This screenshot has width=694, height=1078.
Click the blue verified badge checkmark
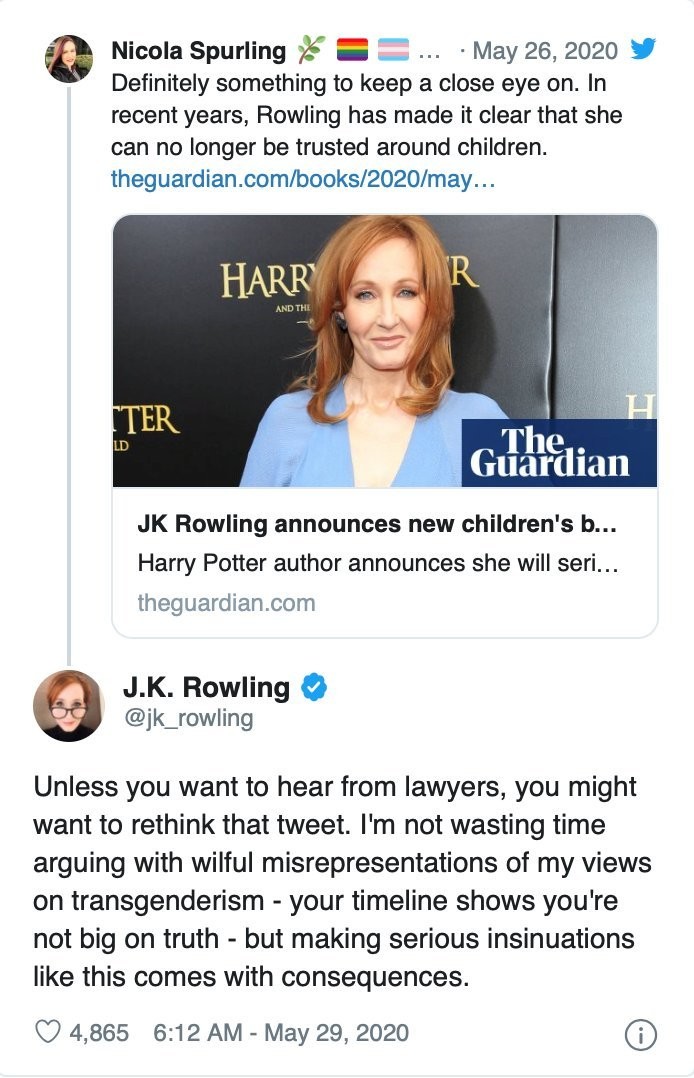(x=314, y=687)
